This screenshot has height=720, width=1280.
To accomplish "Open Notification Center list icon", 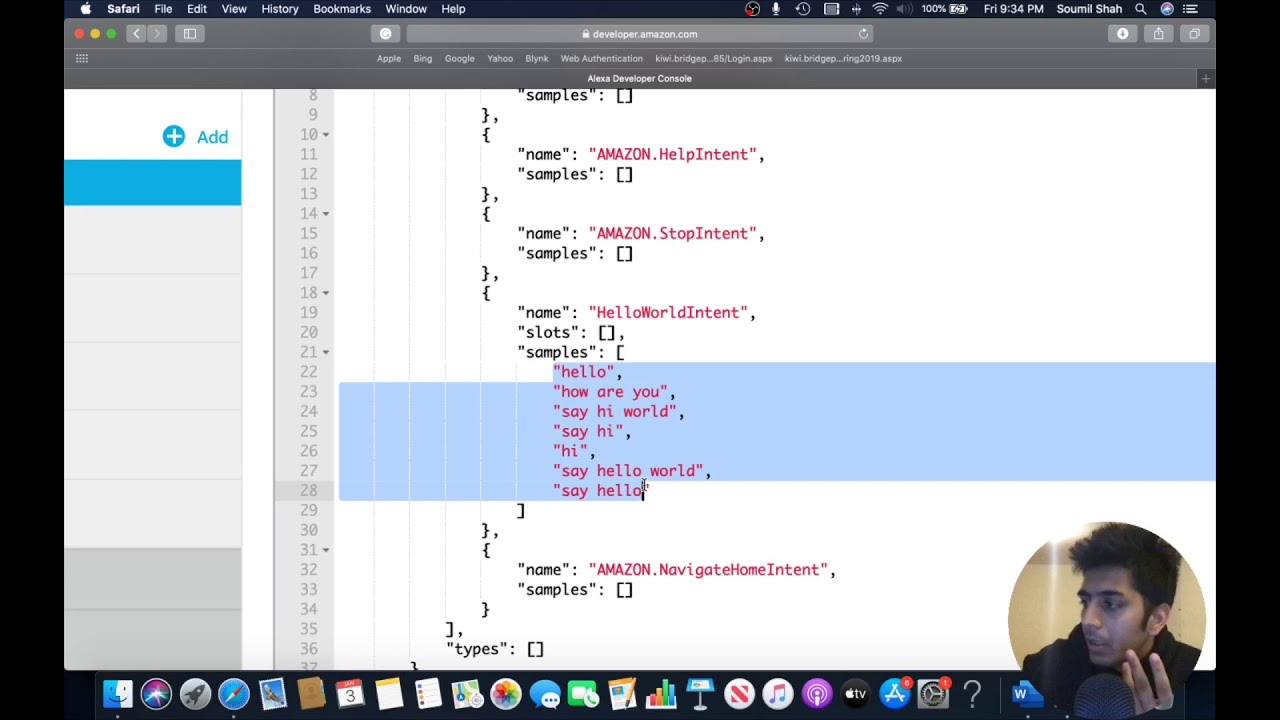I will (1190, 9).
